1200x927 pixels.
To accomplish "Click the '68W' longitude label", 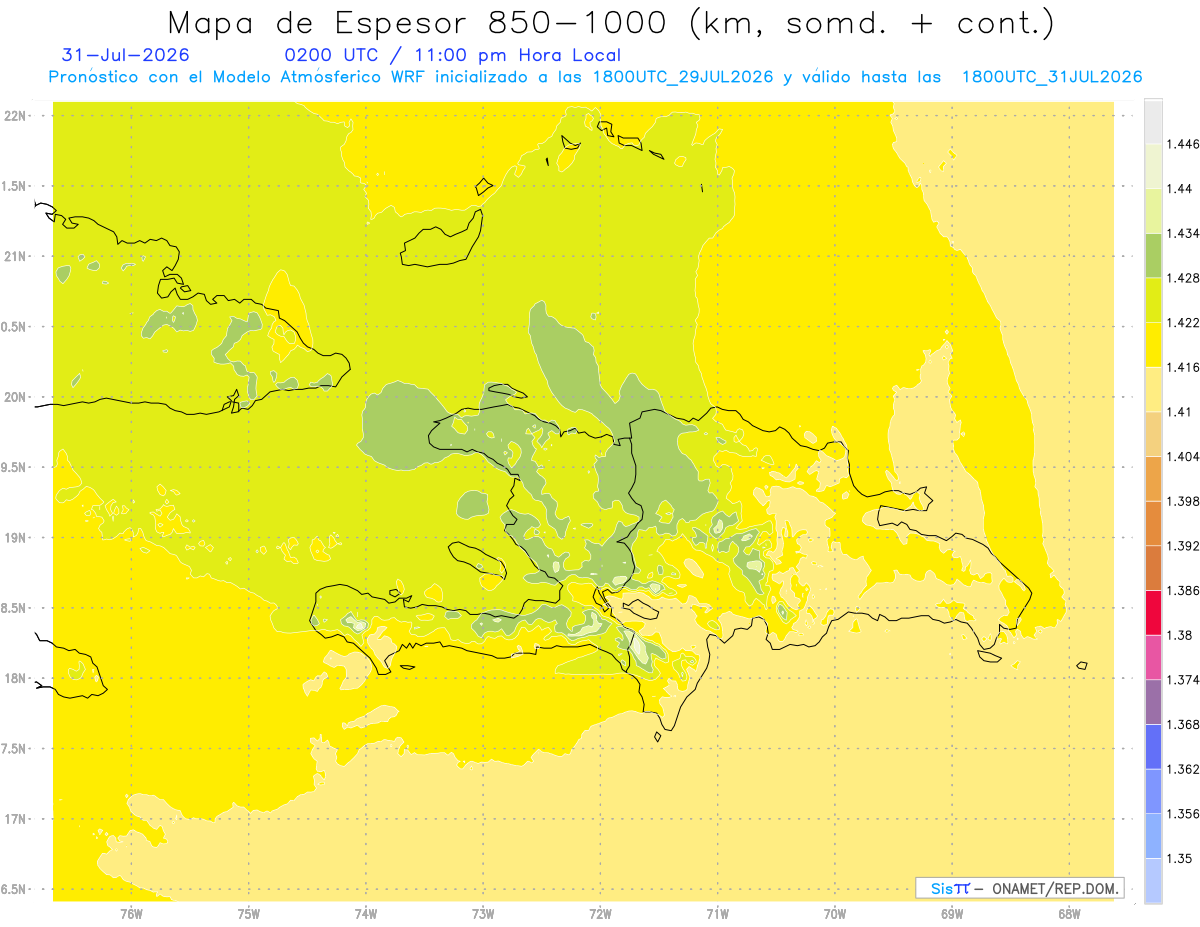I will click(x=1069, y=914).
